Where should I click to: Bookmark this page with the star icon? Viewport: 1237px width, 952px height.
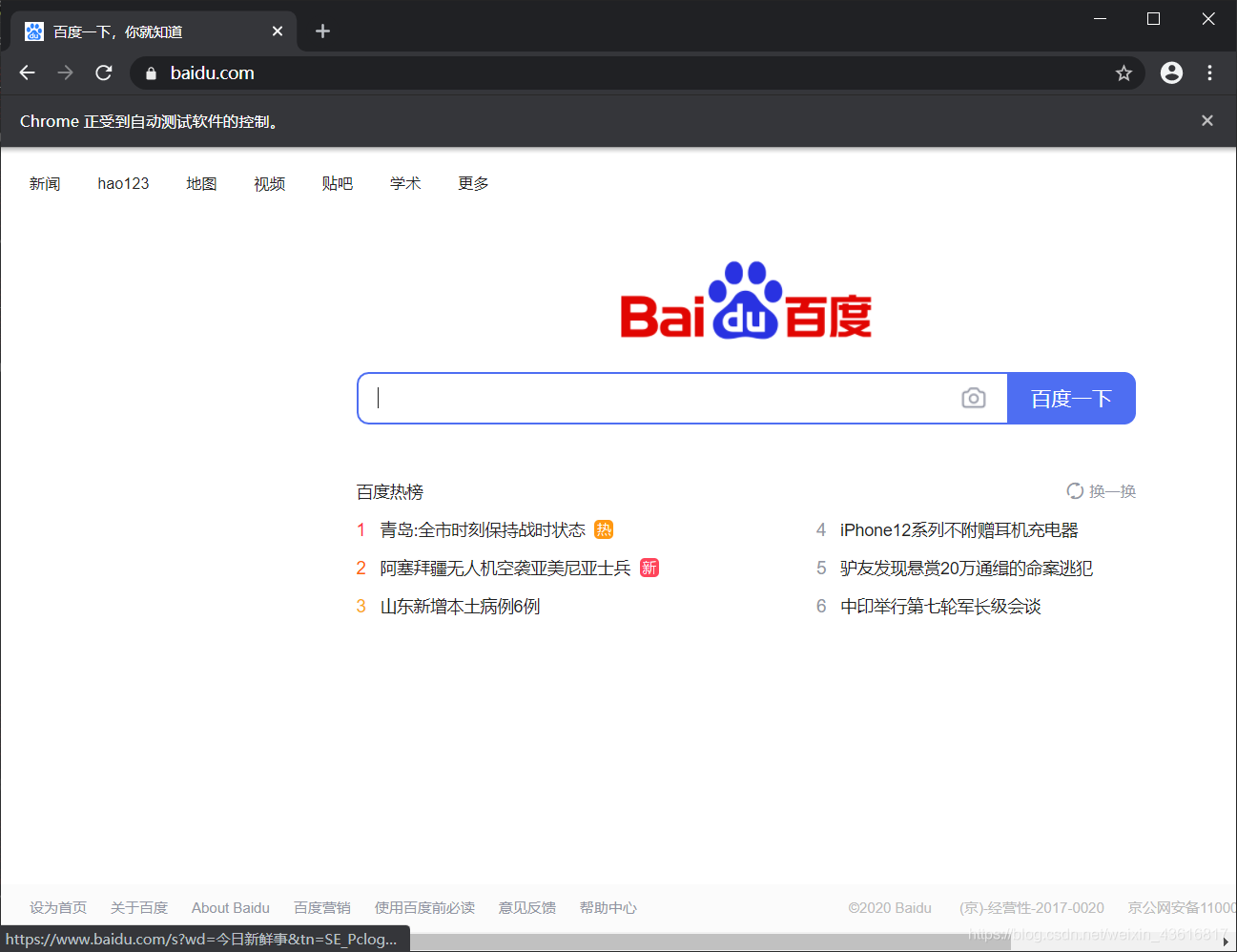[1124, 73]
